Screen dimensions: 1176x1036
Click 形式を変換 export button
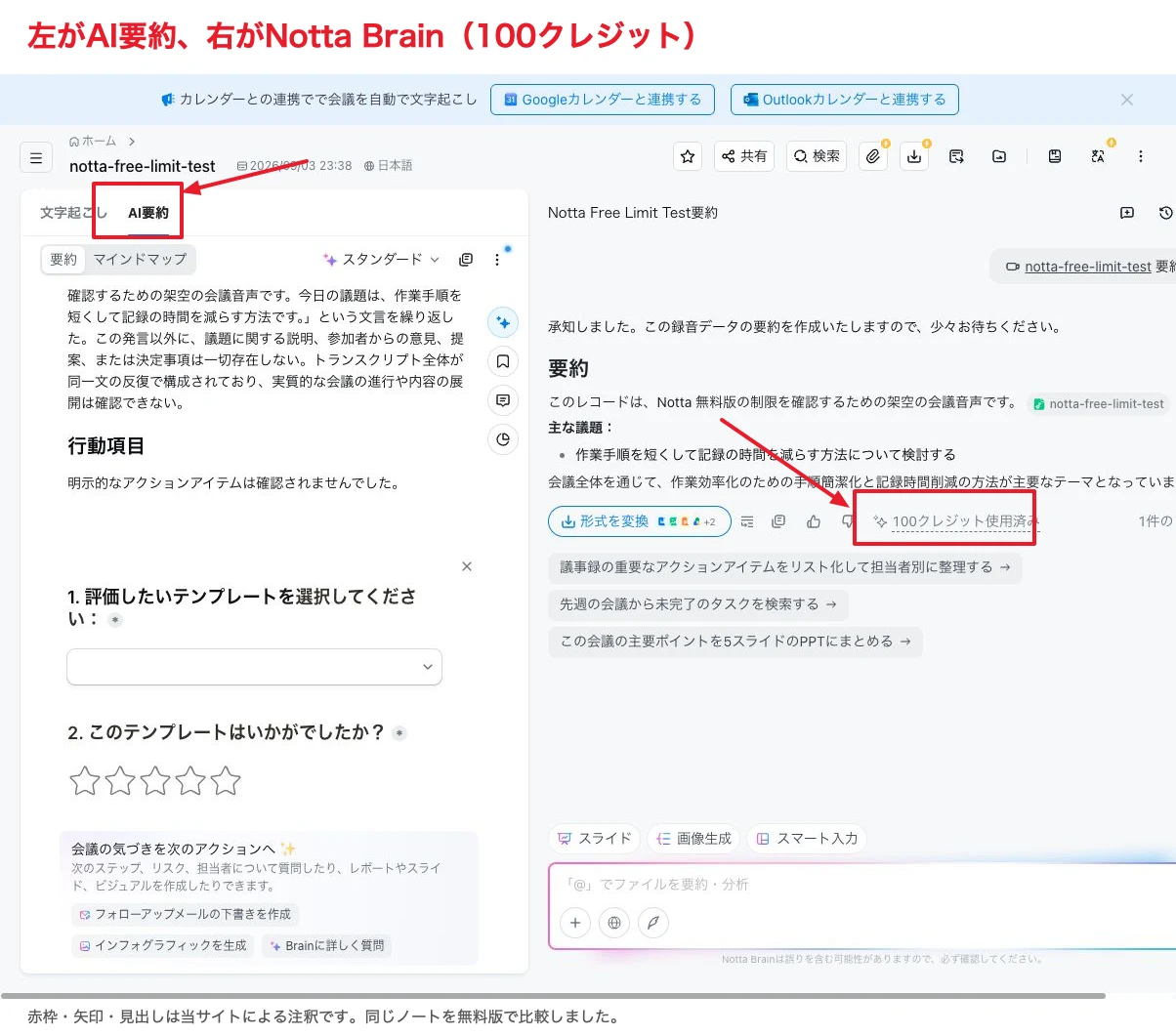coord(640,521)
